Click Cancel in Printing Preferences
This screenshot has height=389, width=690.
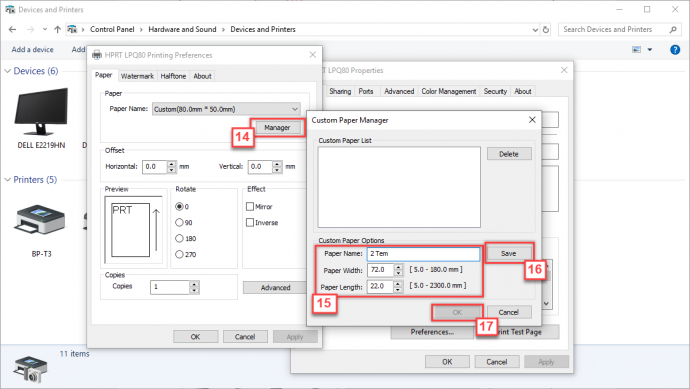(245, 337)
